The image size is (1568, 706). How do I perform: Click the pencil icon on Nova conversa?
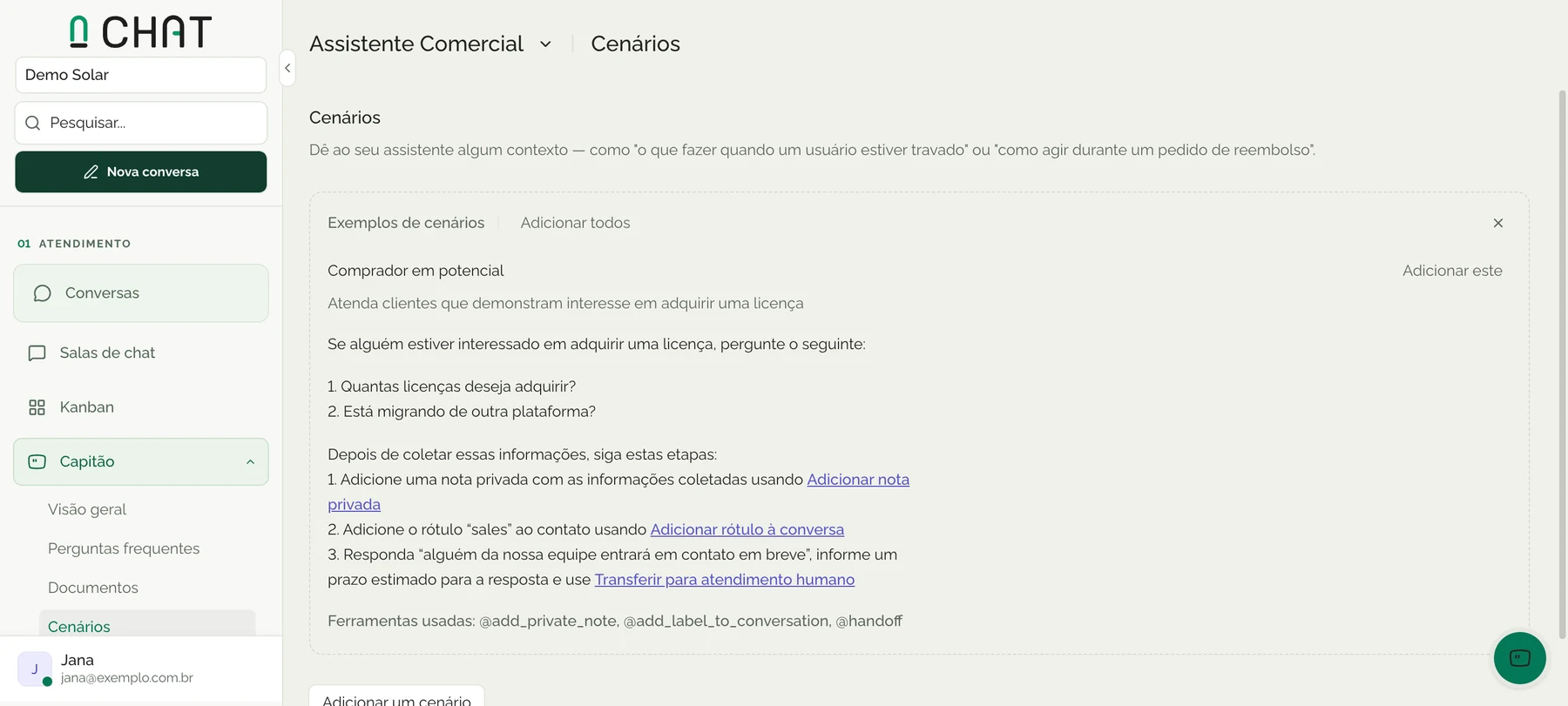(91, 172)
